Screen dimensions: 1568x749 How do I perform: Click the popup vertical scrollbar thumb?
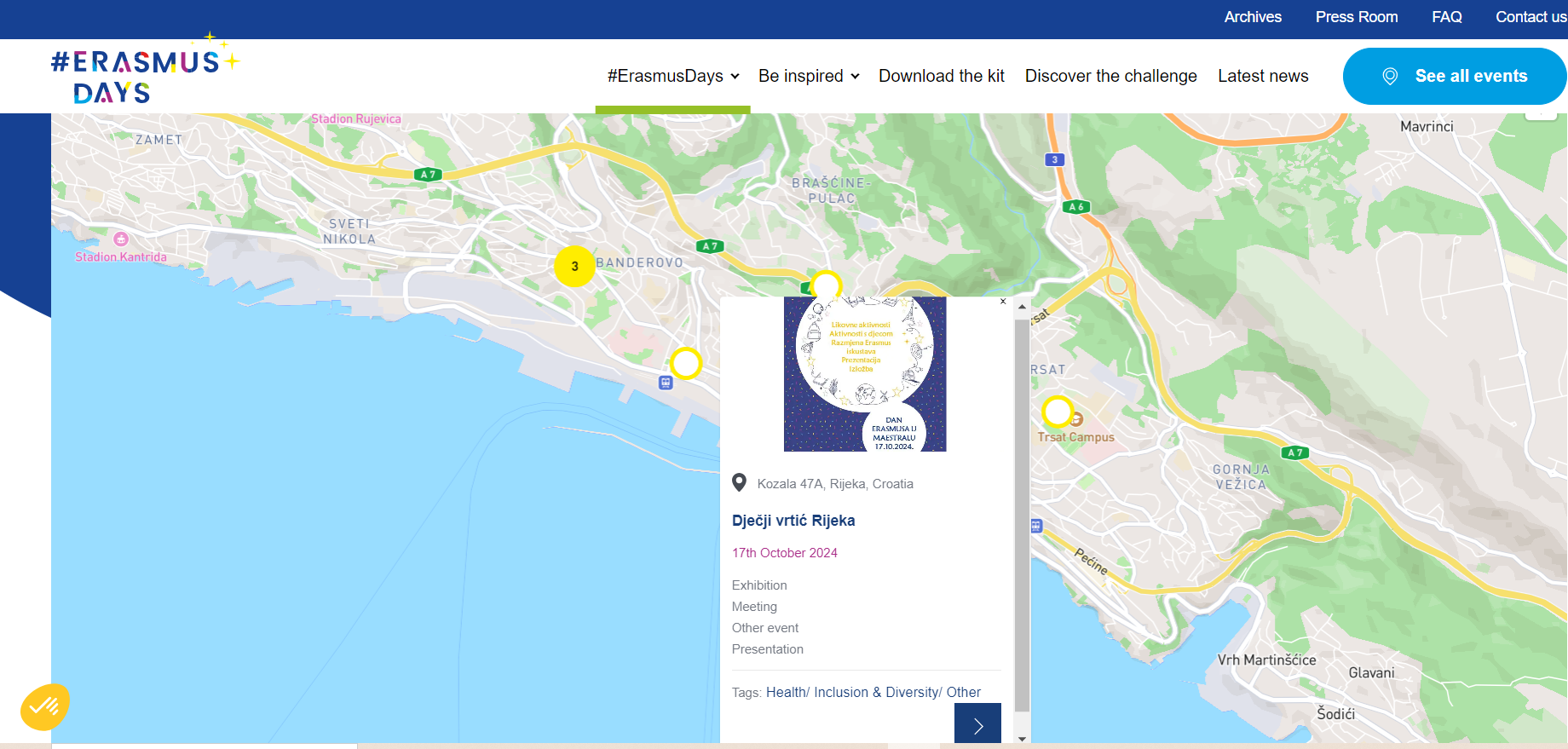[1022, 516]
